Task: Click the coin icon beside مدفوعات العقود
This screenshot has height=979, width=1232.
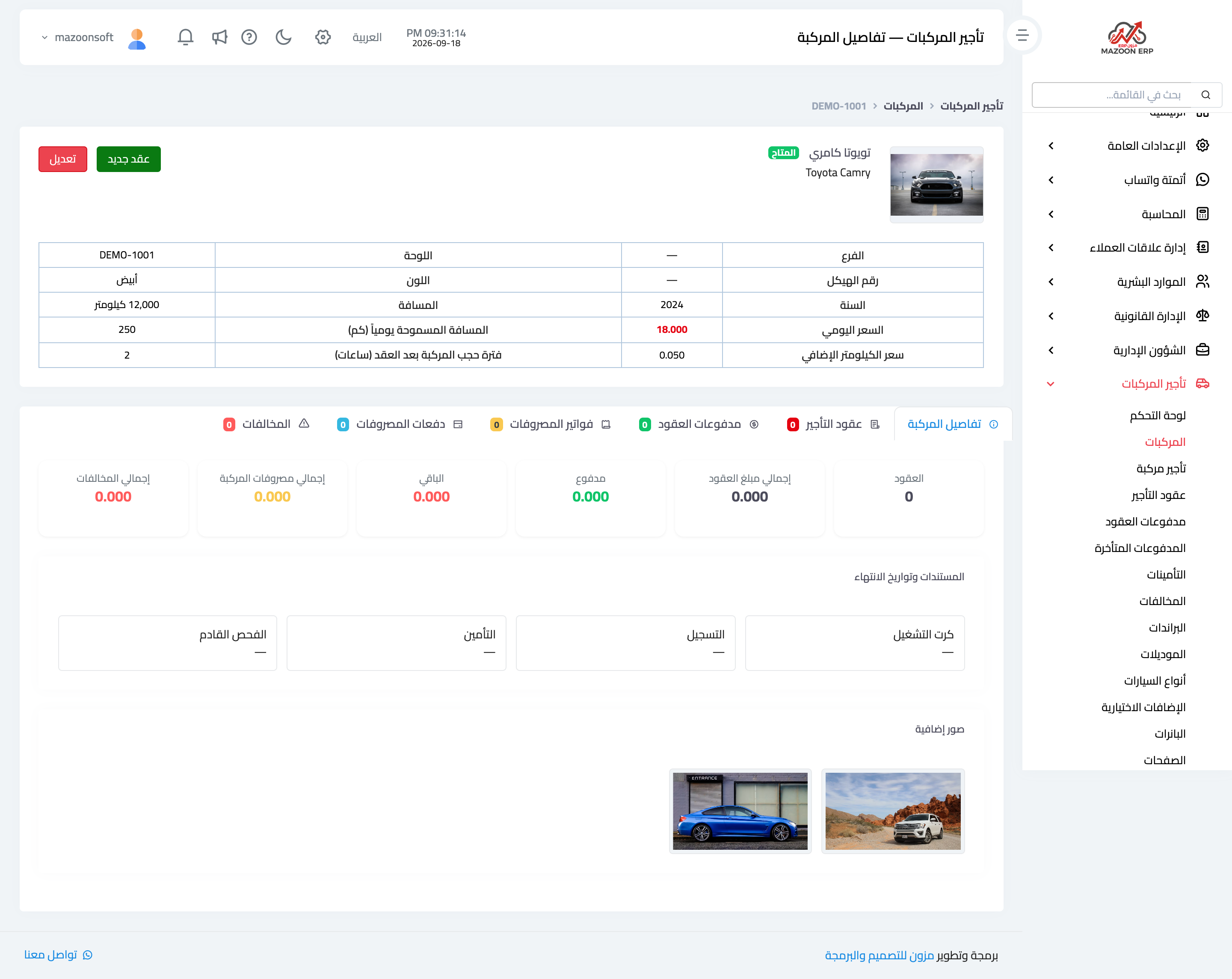Action: (754, 424)
